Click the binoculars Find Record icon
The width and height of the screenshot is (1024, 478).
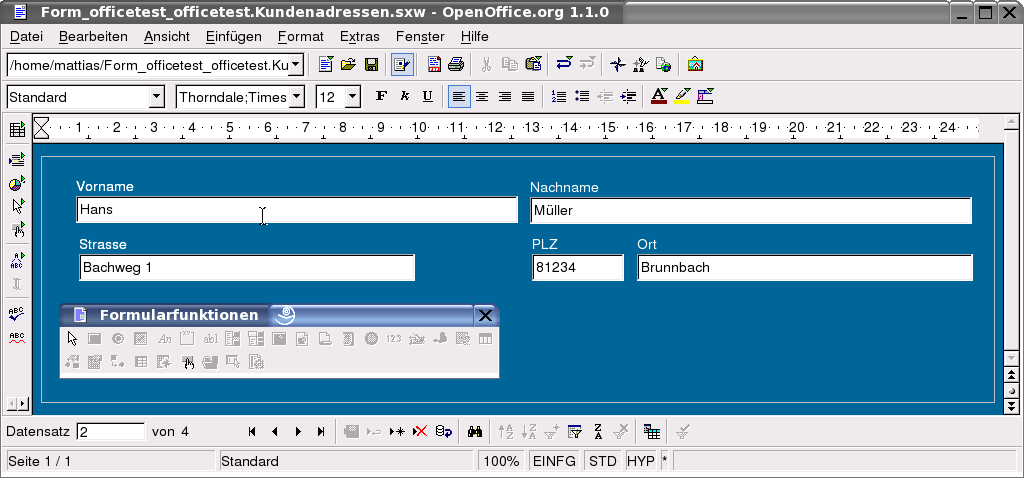point(475,432)
